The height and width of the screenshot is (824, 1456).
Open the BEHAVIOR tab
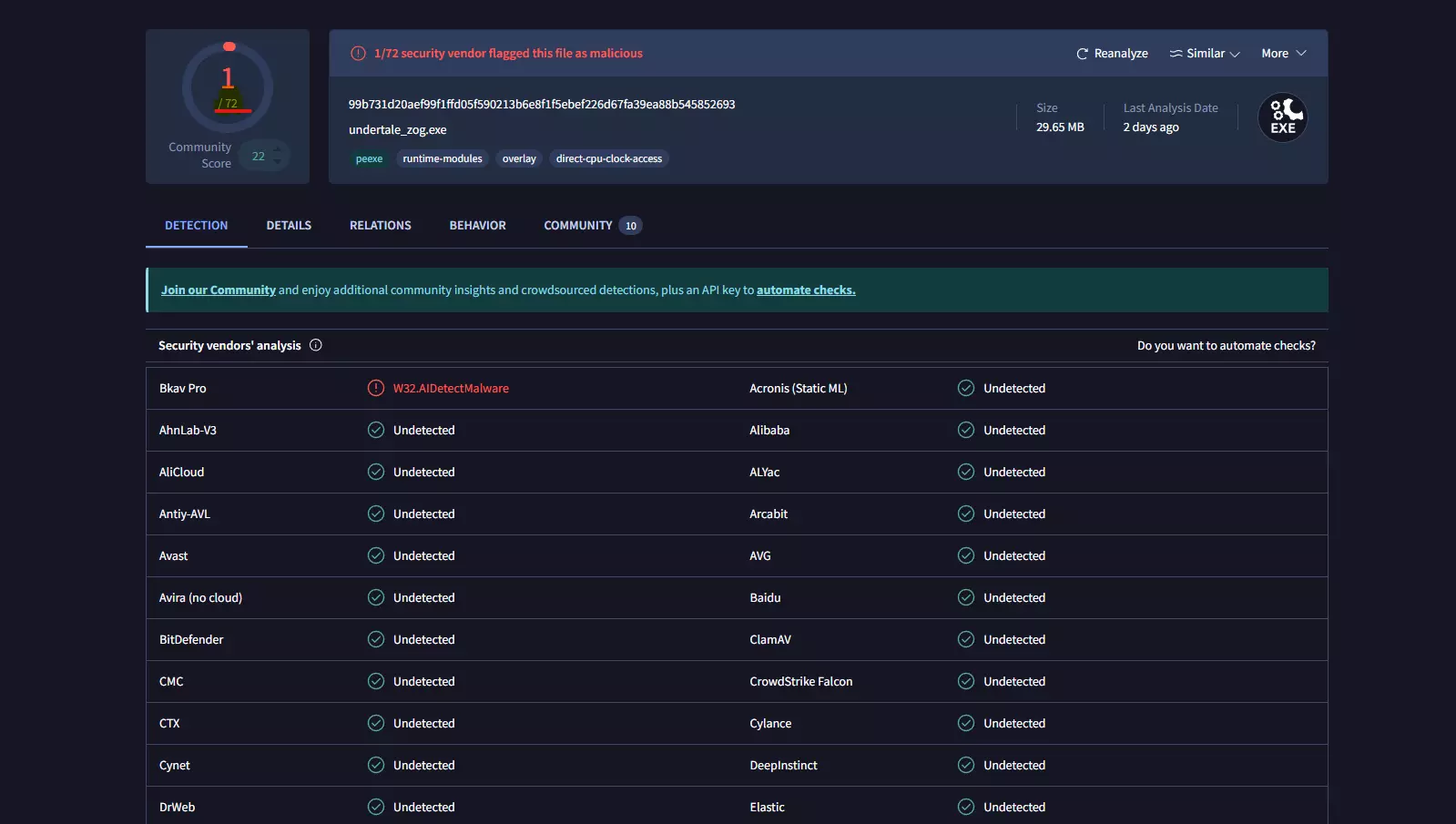(477, 225)
